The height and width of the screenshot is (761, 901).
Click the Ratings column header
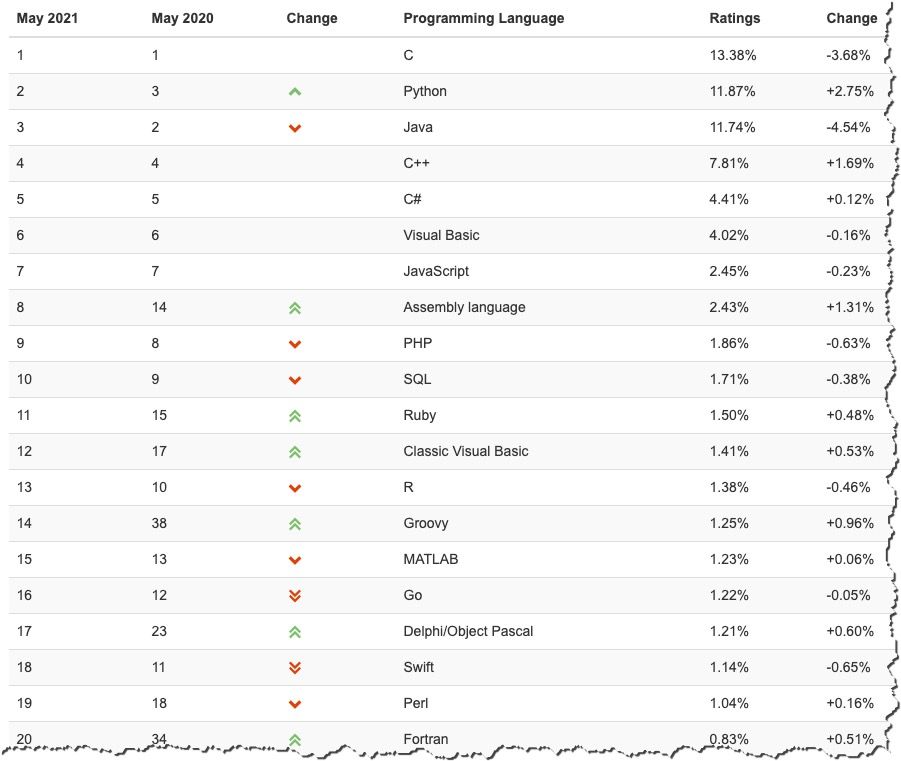pyautogui.click(x=734, y=18)
